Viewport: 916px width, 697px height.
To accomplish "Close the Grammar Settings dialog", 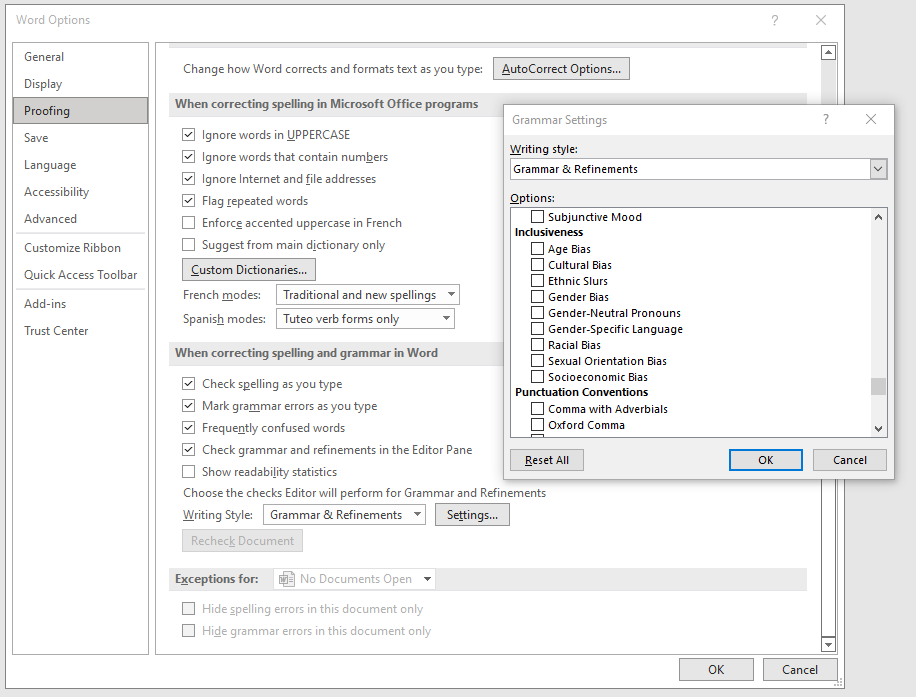I will pos(870,119).
